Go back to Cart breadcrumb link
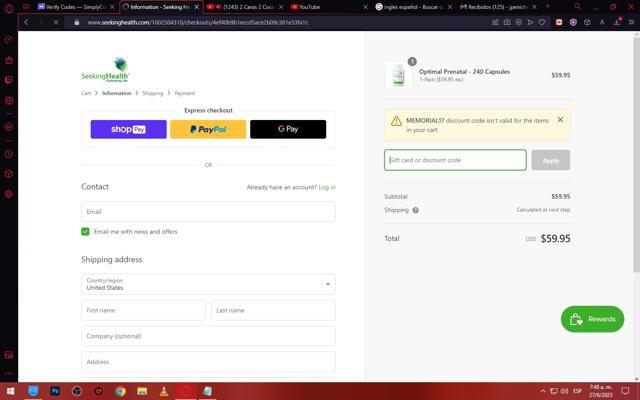 86,93
